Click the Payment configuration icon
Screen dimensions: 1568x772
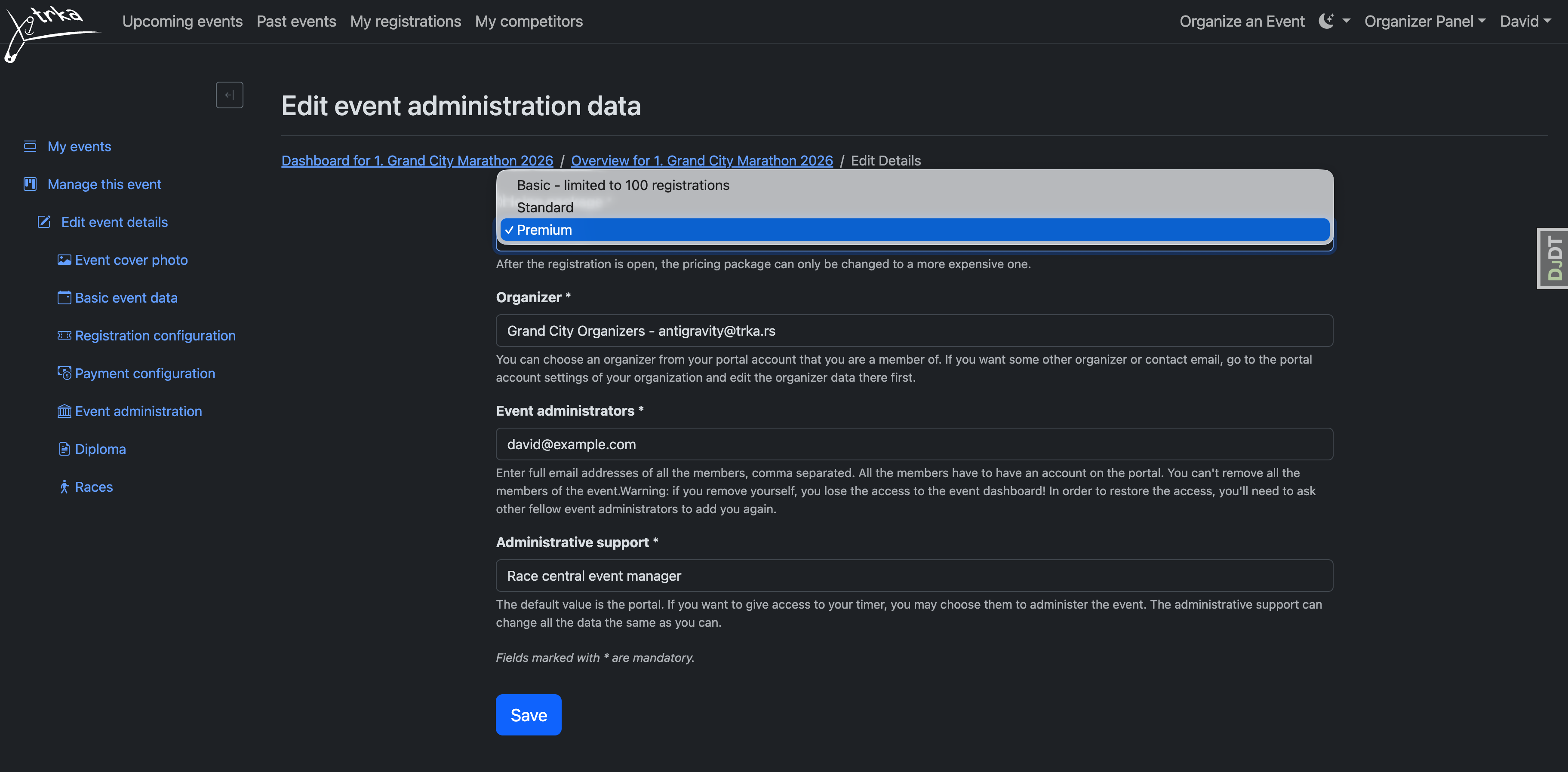point(64,373)
